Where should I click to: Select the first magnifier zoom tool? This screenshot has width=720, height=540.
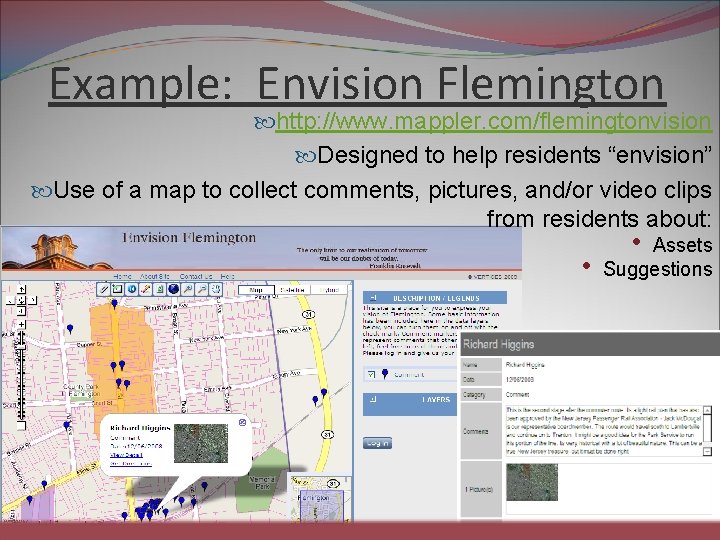tap(187, 289)
